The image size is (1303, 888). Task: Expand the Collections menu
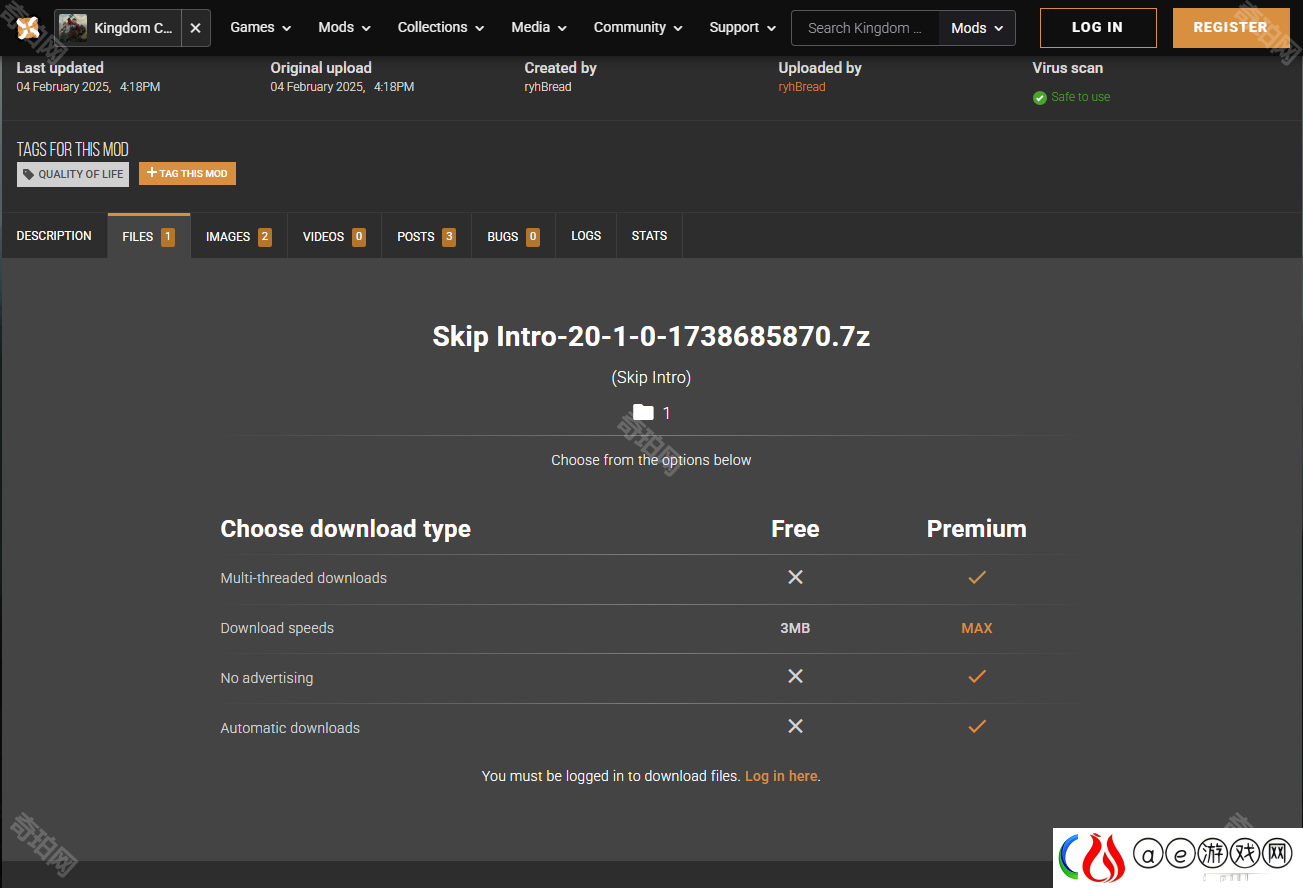[441, 28]
